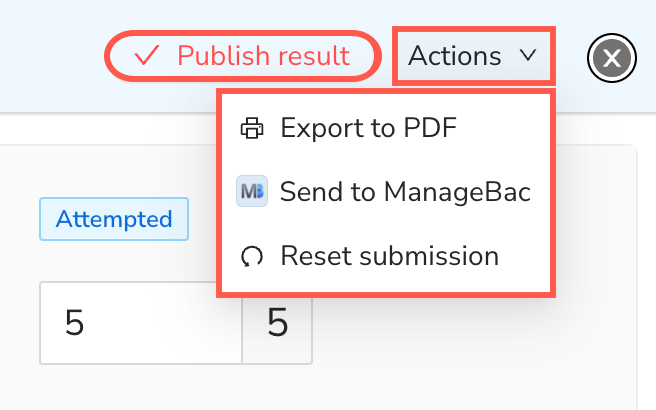Select Send to ManageBac menu entry
Image resolution: width=656 pixels, height=410 pixels.
point(386,192)
